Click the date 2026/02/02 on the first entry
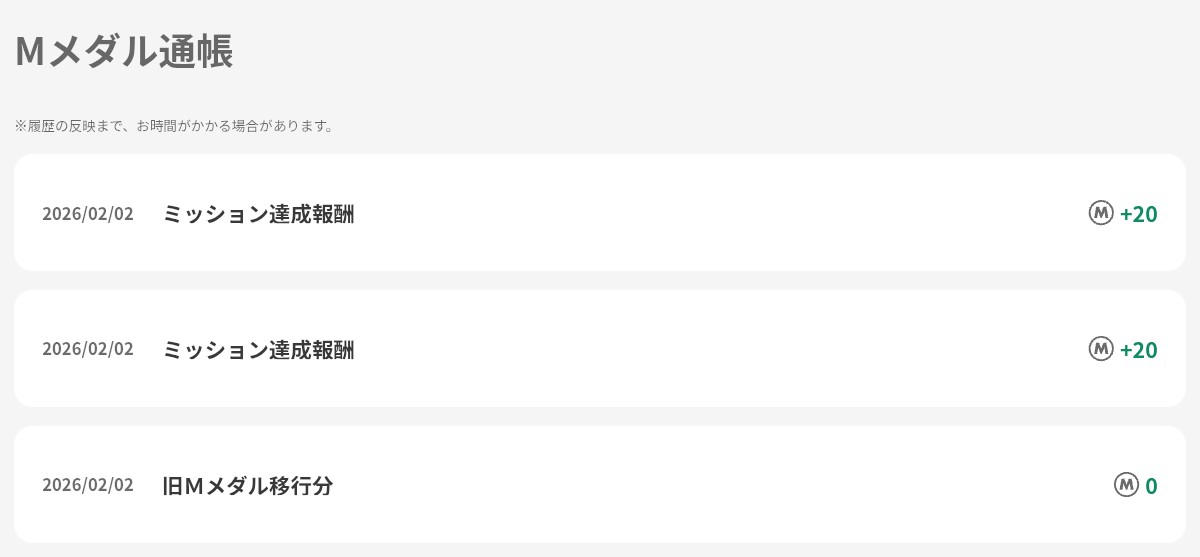 88,214
